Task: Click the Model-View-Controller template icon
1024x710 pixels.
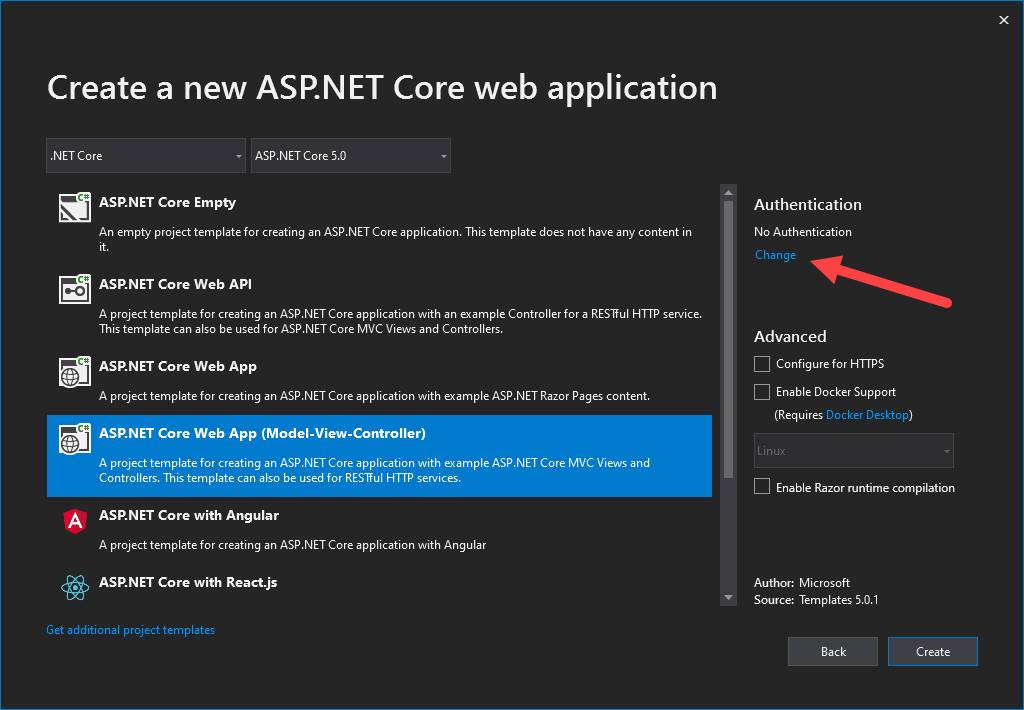Action: pos(74,437)
